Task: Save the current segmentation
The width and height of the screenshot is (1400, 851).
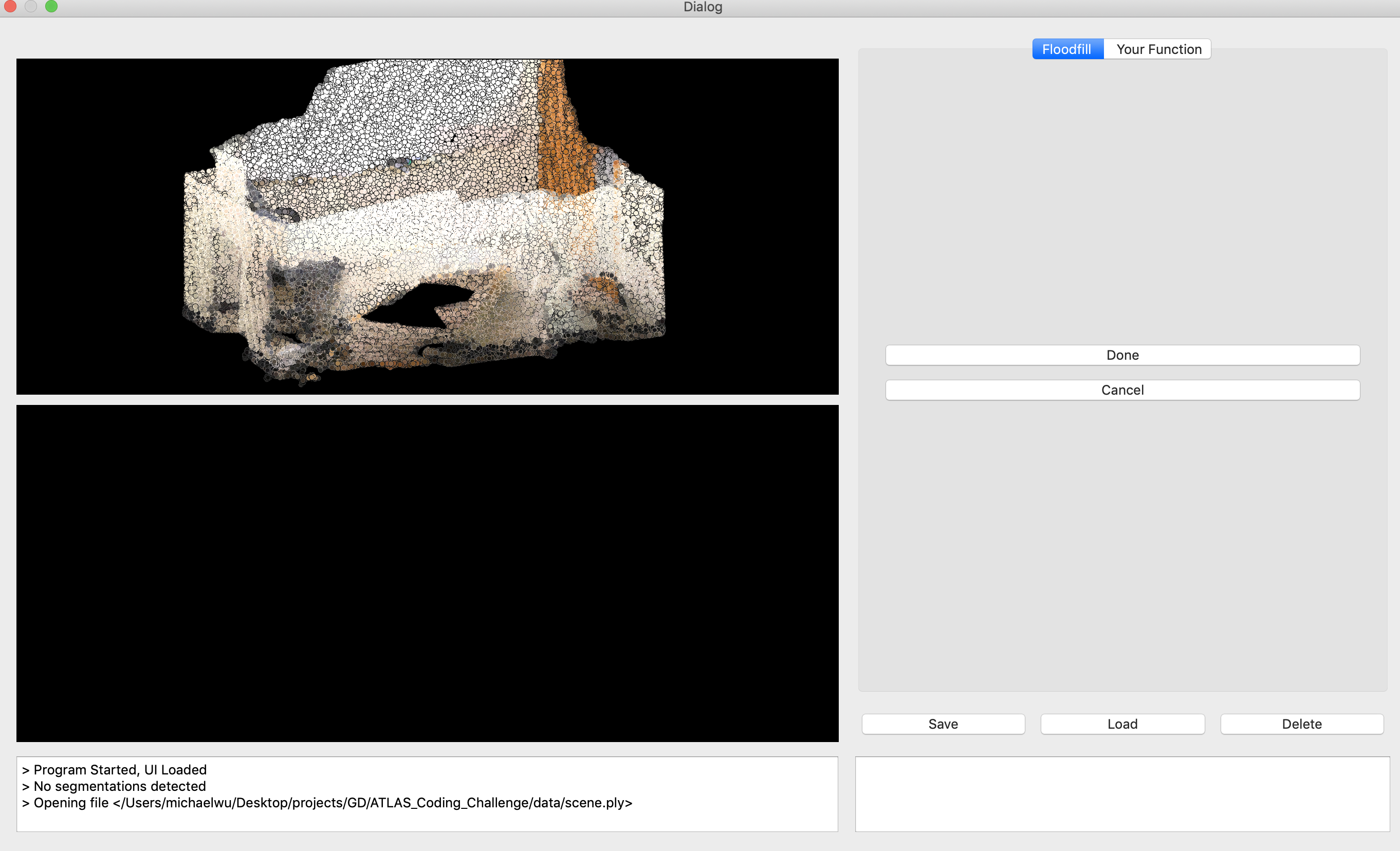Action: pos(943,724)
